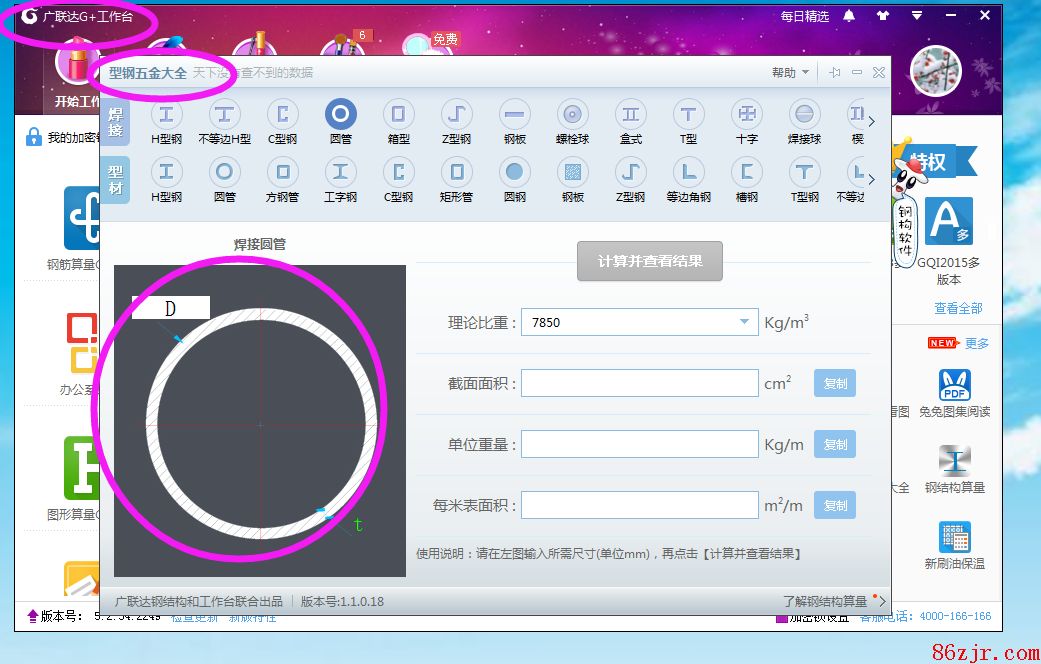The width and height of the screenshot is (1041, 664).
Task: Open the 了解钢结构算量 link
Action: (825, 601)
